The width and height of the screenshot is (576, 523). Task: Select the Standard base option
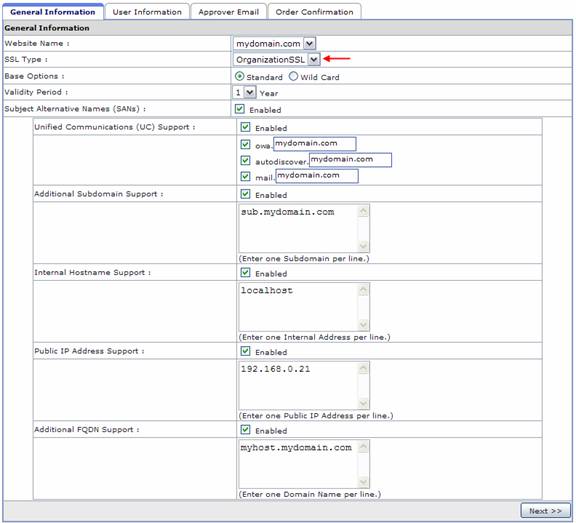point(240,76)
